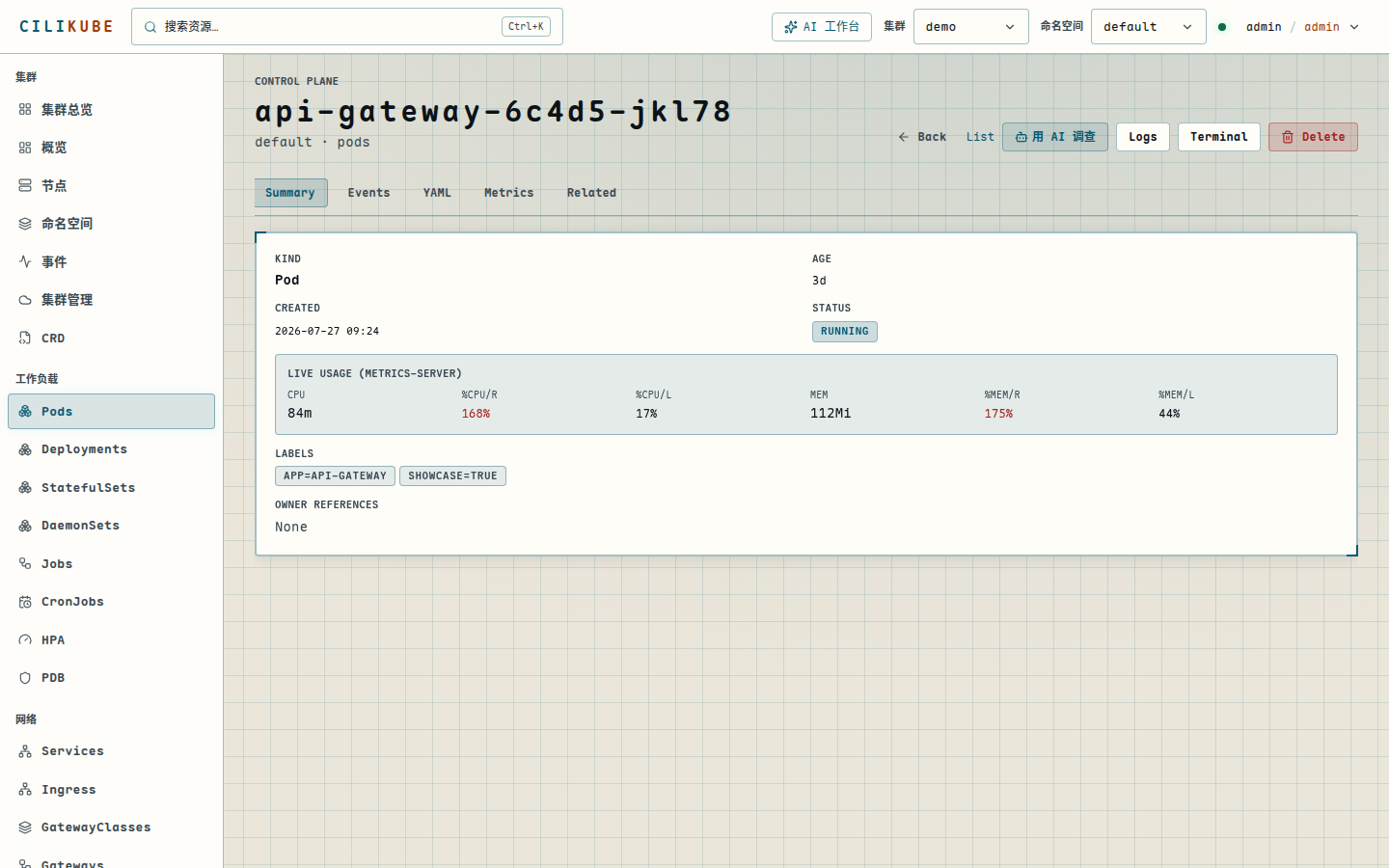Open the AI 工作台 button
The image size is (1389, 868).
pos(822,27)
